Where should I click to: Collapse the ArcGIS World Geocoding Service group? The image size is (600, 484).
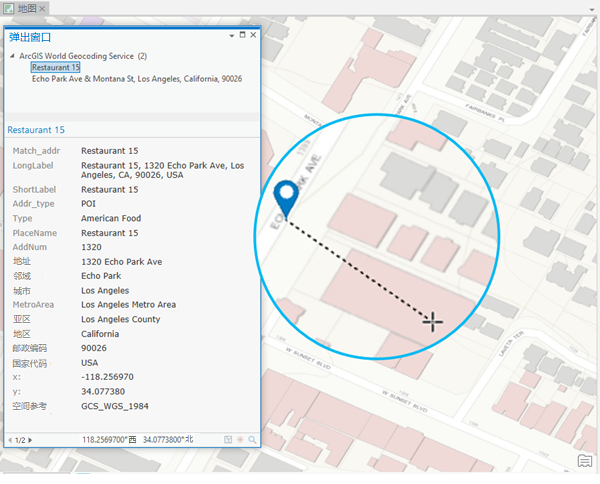12,56
